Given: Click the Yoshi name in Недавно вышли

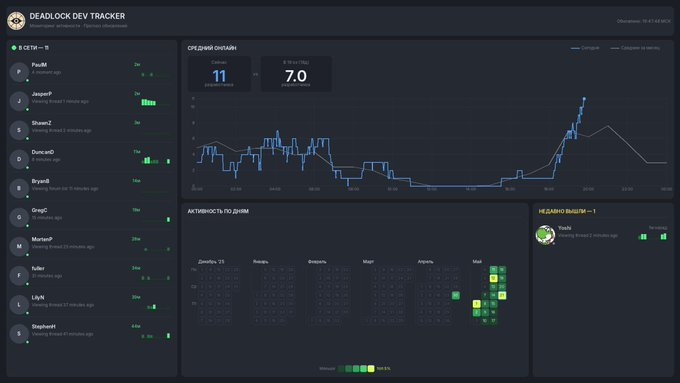Looking at the screenshot, I should (564, 228).
